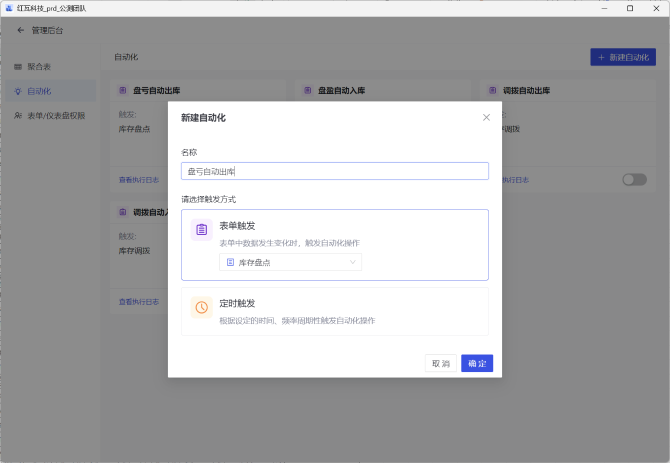The width and height of the screenshot is (670, 463).
Task: Close the 新建自动化 dialog with X
Action: click(x=487, y=118)
